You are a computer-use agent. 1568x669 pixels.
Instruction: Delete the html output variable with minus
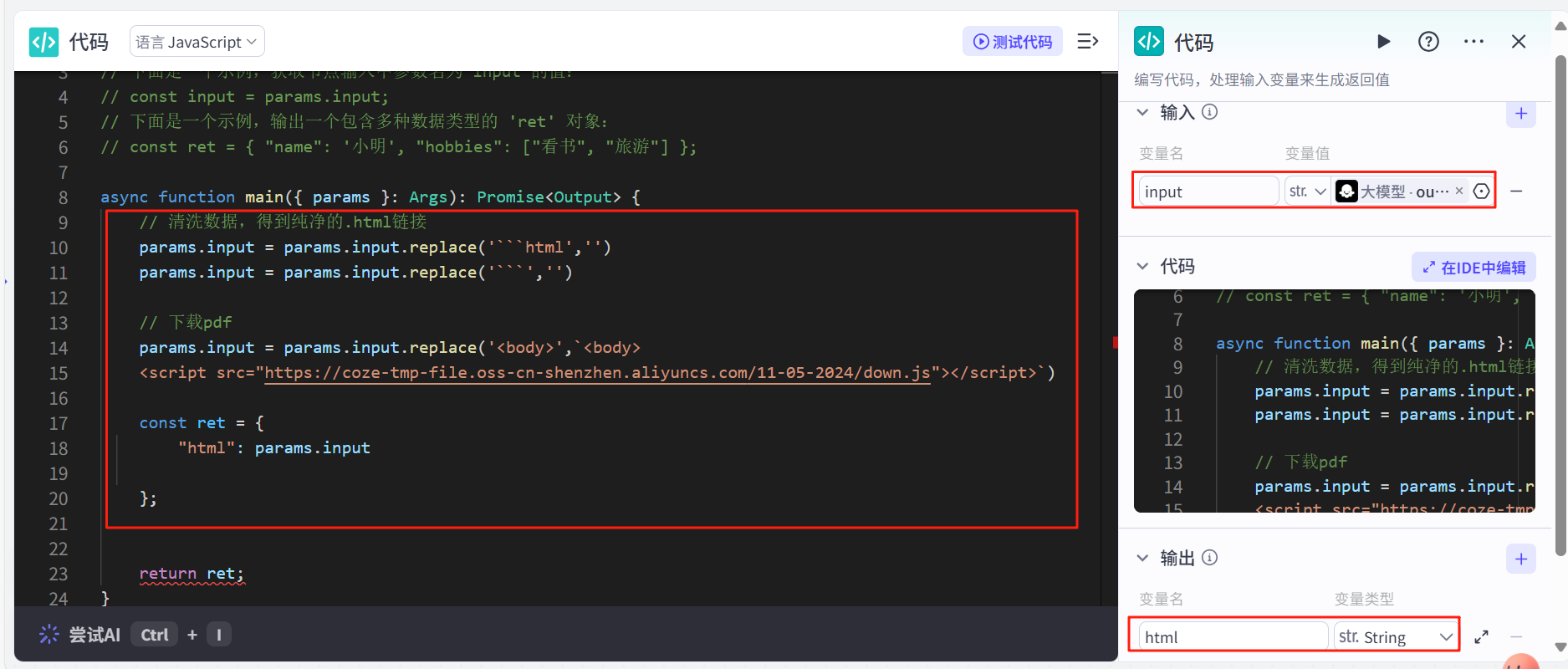coord(1516,637)
